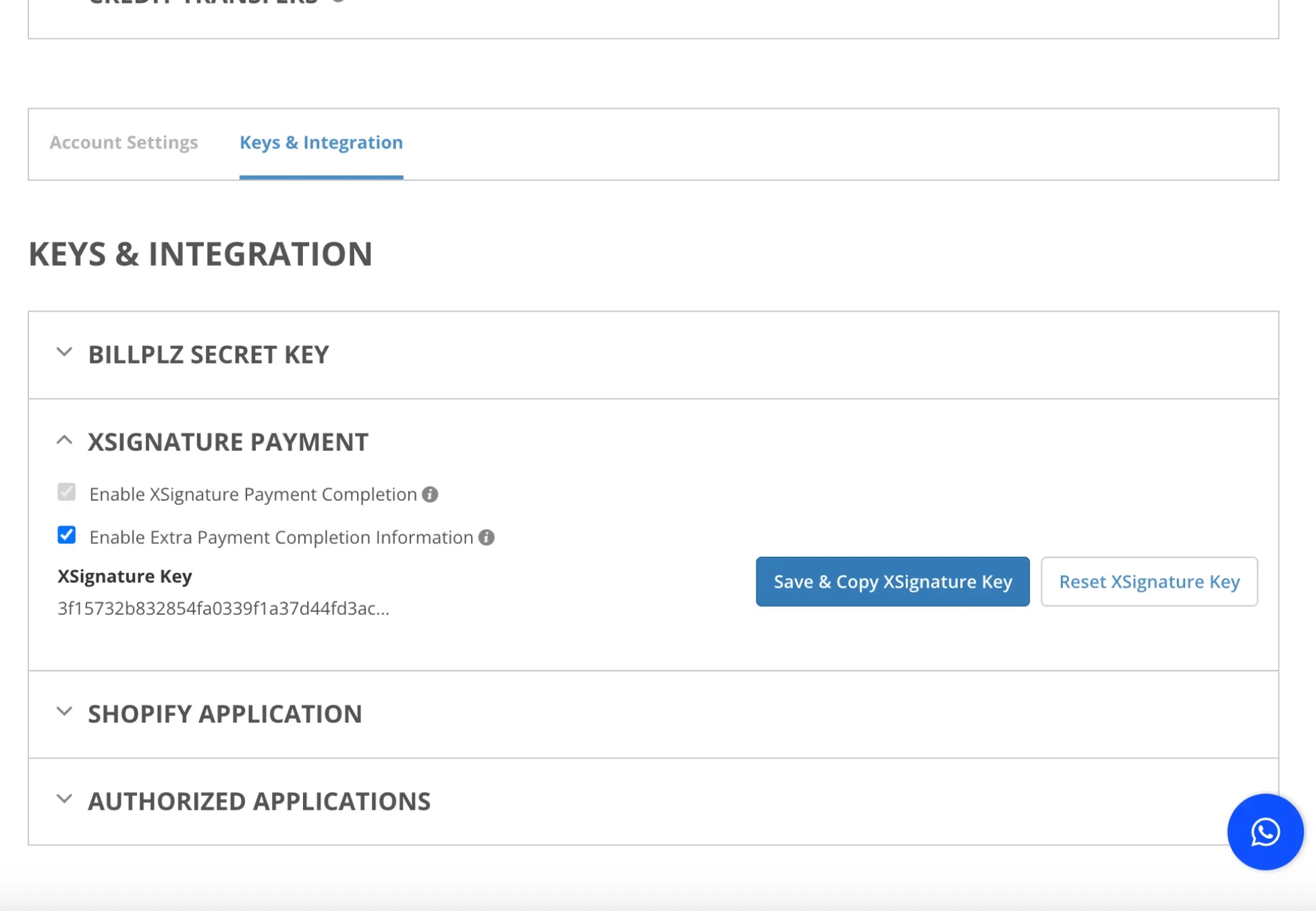Screen dimensions: 1316x911
Task: Click the XSignature Key label
Action: 125,576
